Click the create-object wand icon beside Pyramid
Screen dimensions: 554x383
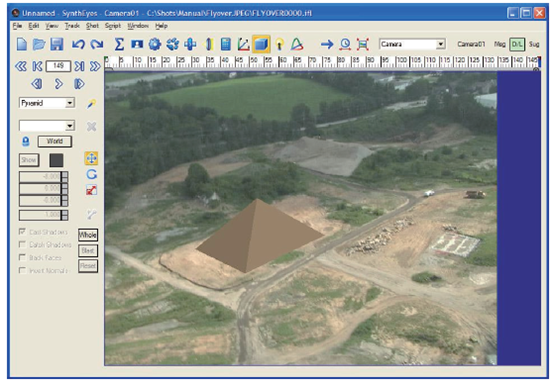point(92,104)
